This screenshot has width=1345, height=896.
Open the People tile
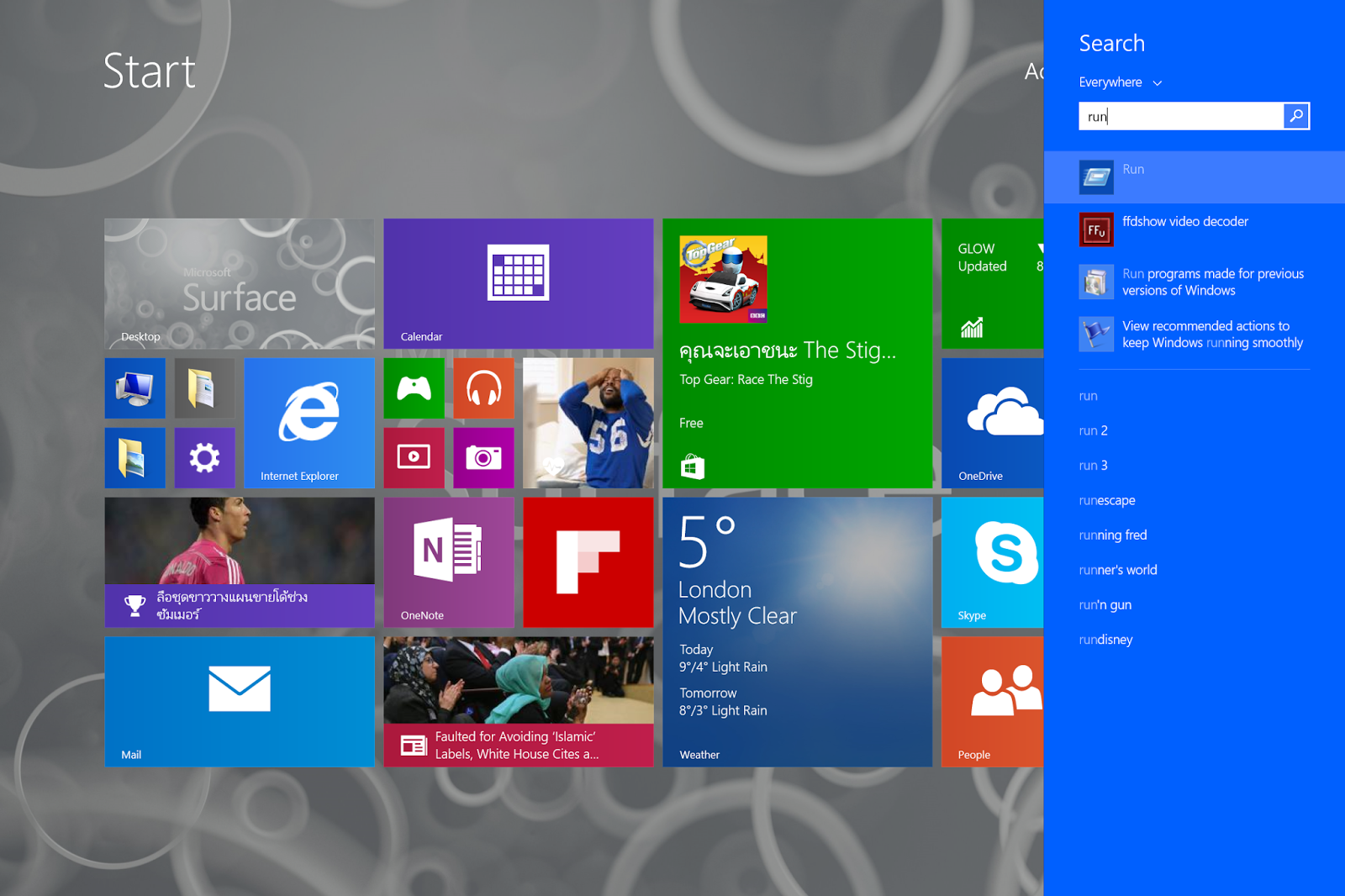pos(993,702)
